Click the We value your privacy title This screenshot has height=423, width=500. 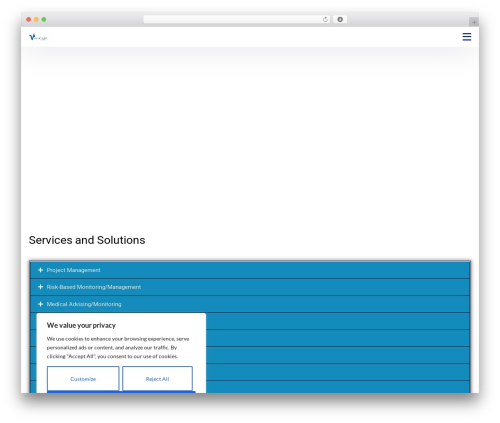81,325
